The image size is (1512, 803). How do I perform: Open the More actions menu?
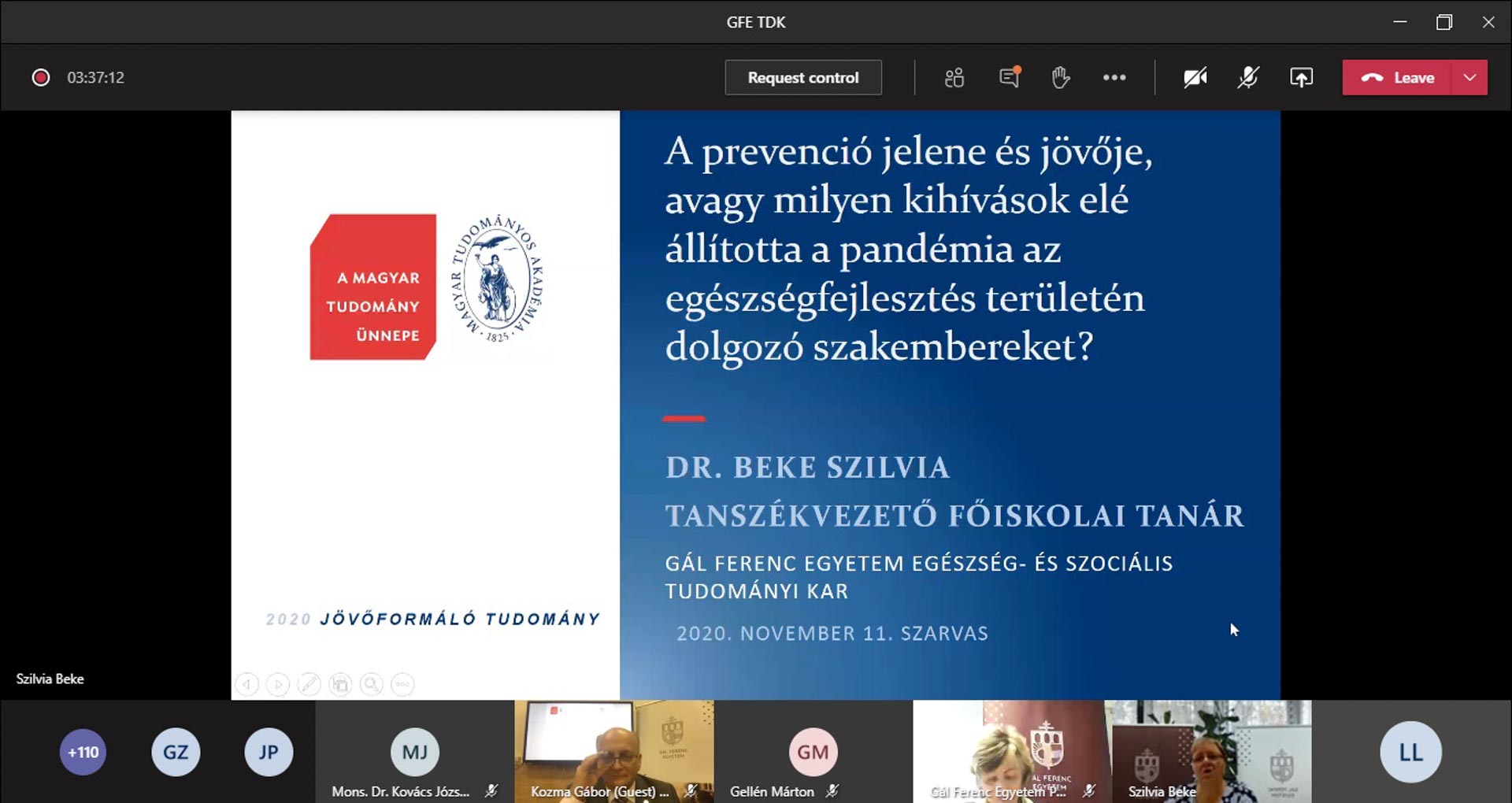[x=1114, y=78]
